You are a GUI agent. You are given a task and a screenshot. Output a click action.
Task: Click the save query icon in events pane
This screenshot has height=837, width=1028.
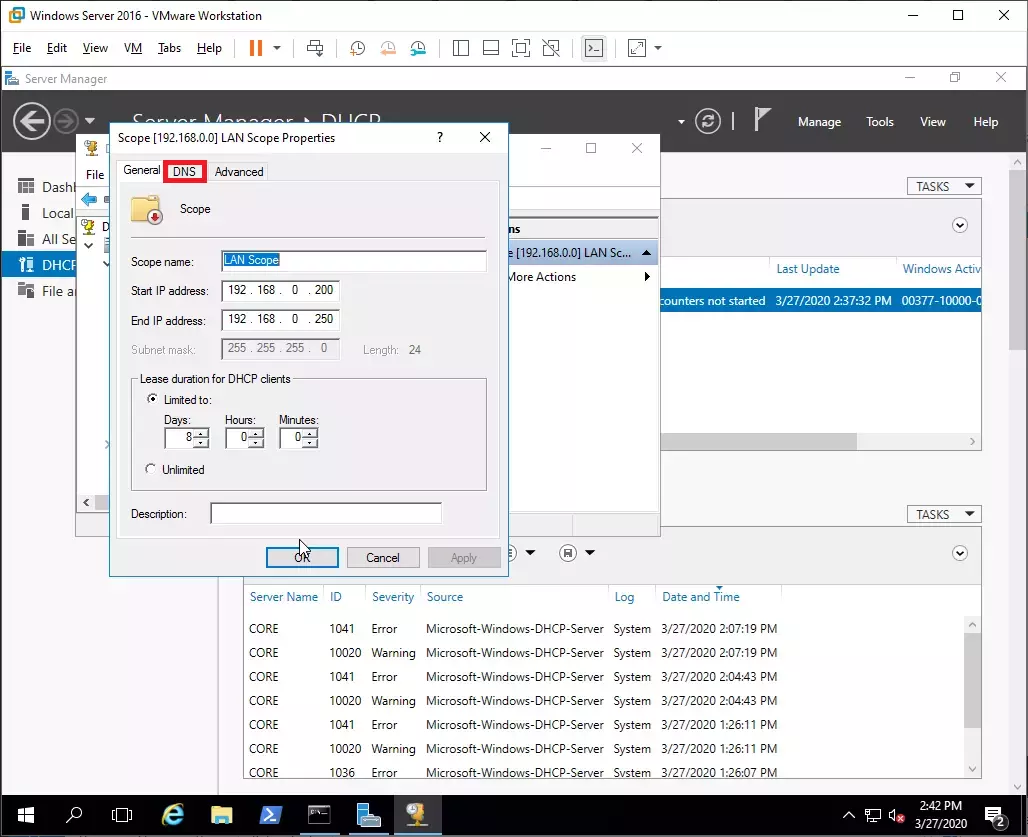pos(568,553)
